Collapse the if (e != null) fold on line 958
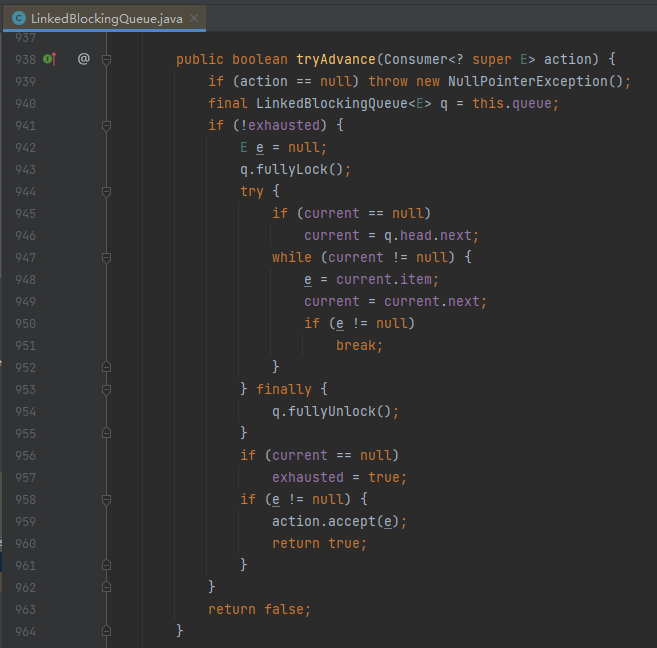657x648 pixels. (x=106, y=499)
